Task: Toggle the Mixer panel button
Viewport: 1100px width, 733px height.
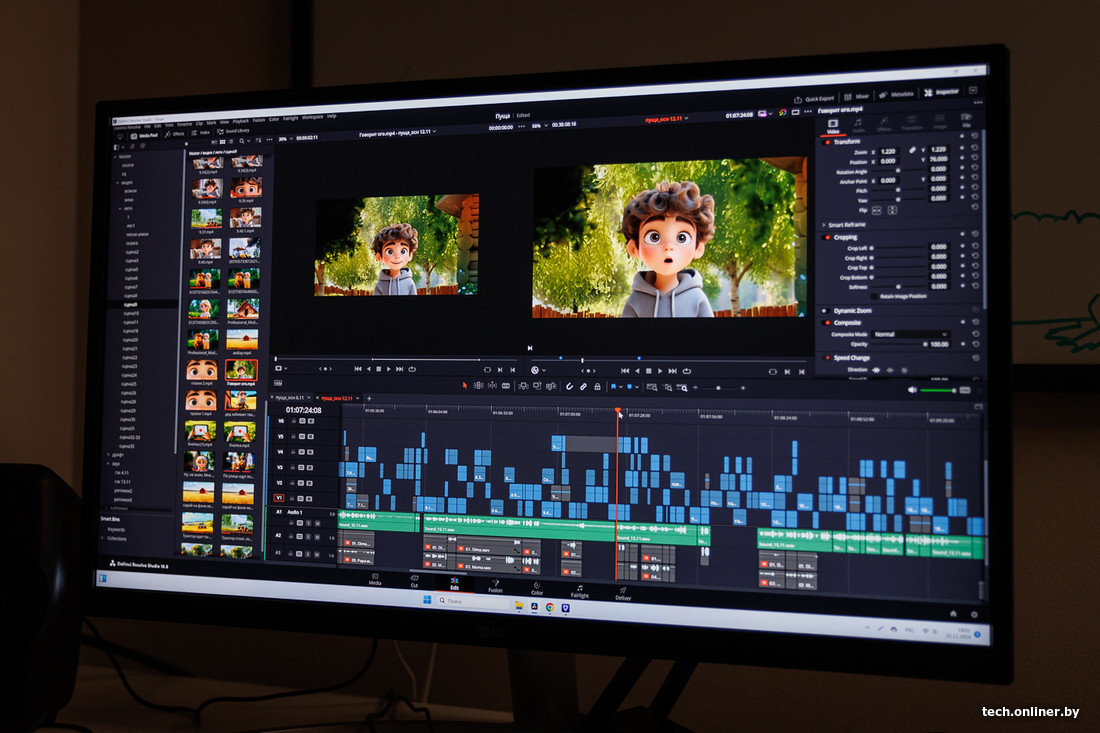Action: pyautogui.click(x=857, y=96)
